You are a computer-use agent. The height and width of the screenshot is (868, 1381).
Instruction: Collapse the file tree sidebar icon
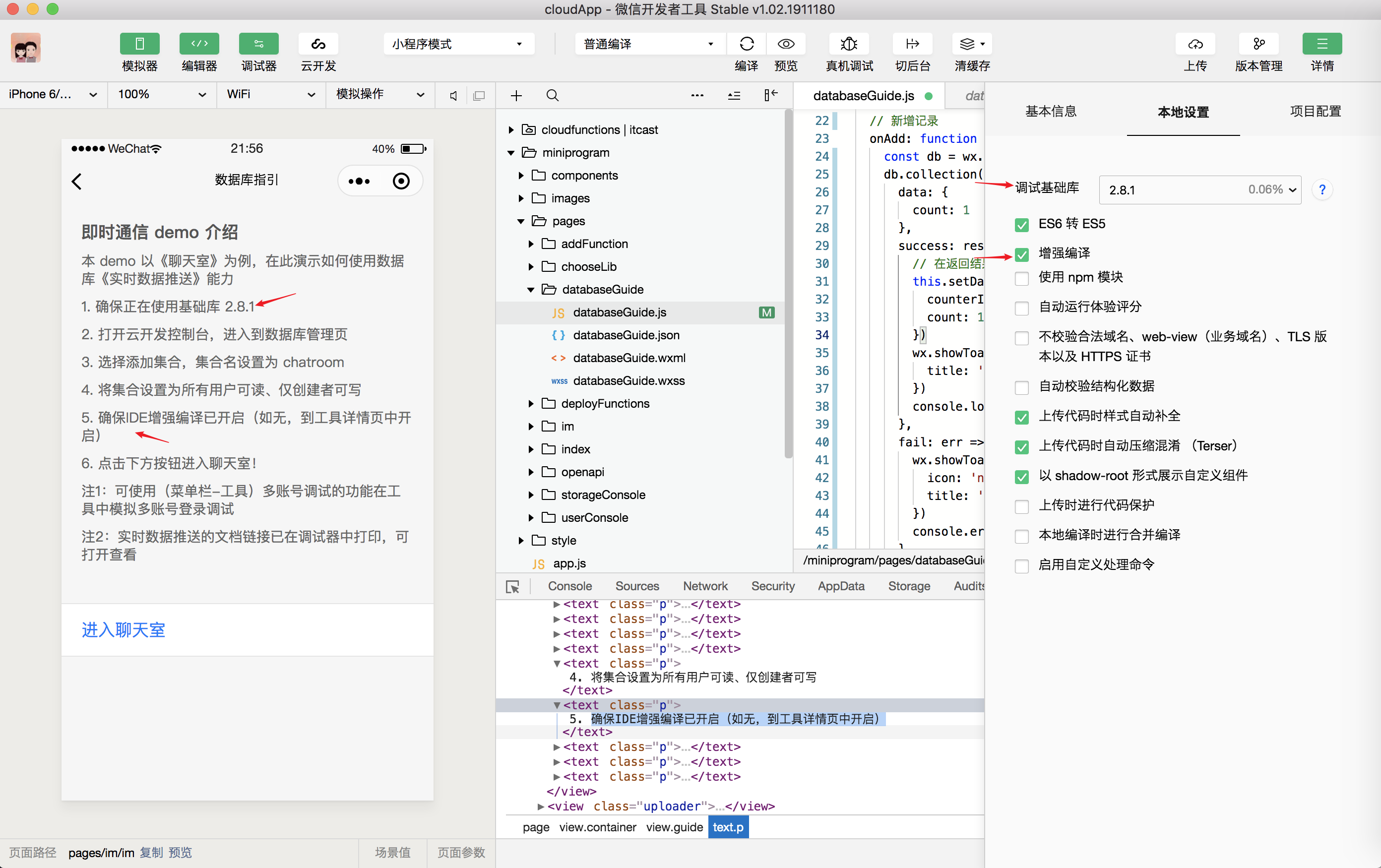[771, 95]
